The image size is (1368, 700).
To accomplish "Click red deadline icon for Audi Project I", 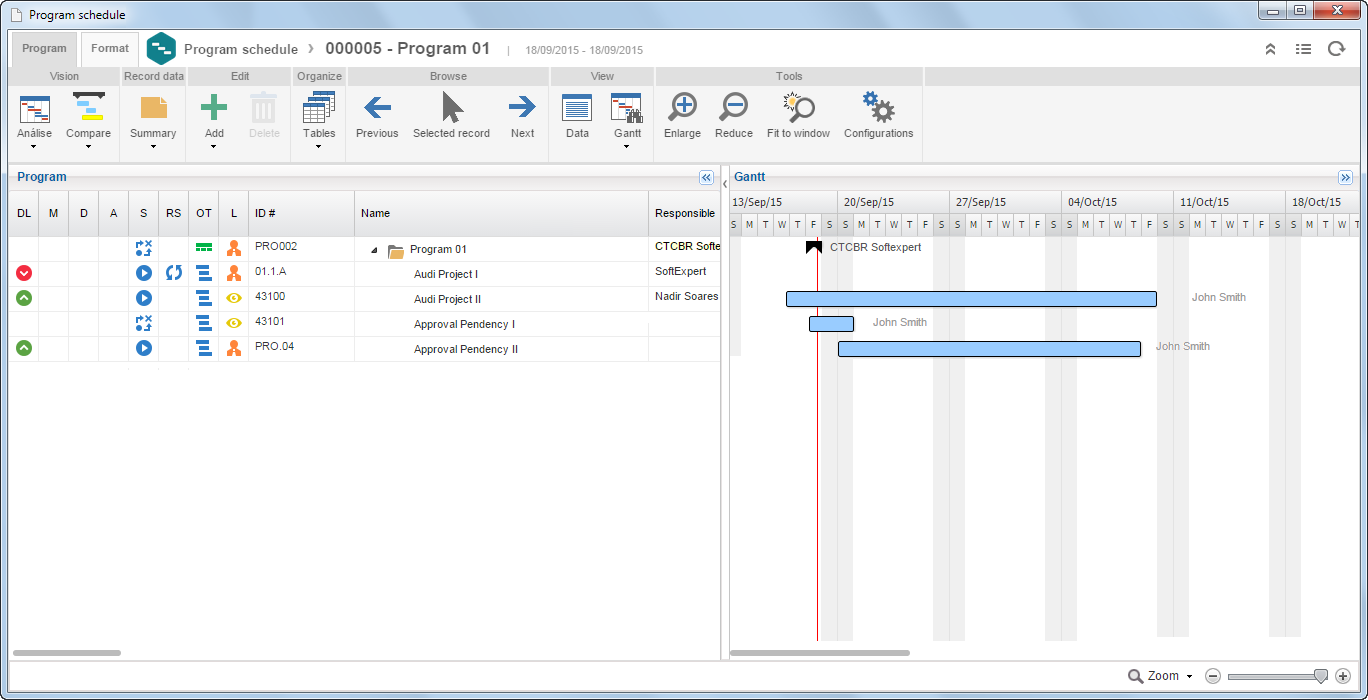I will [24, 272].
